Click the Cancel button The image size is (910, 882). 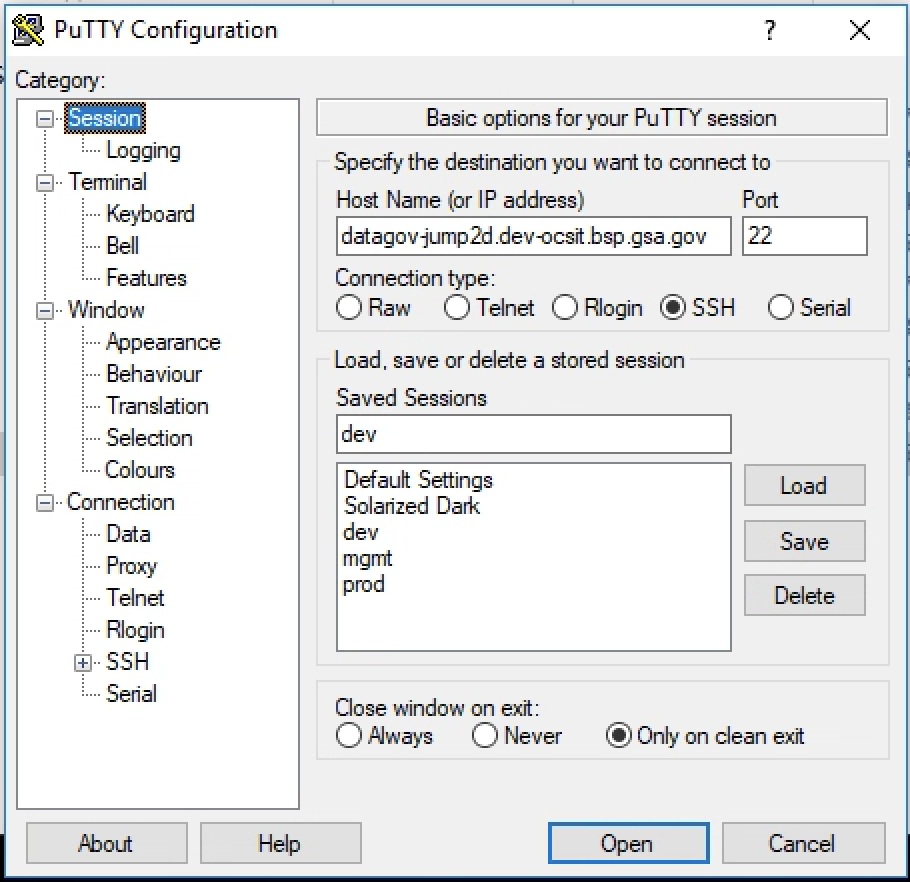click(803, 843)
